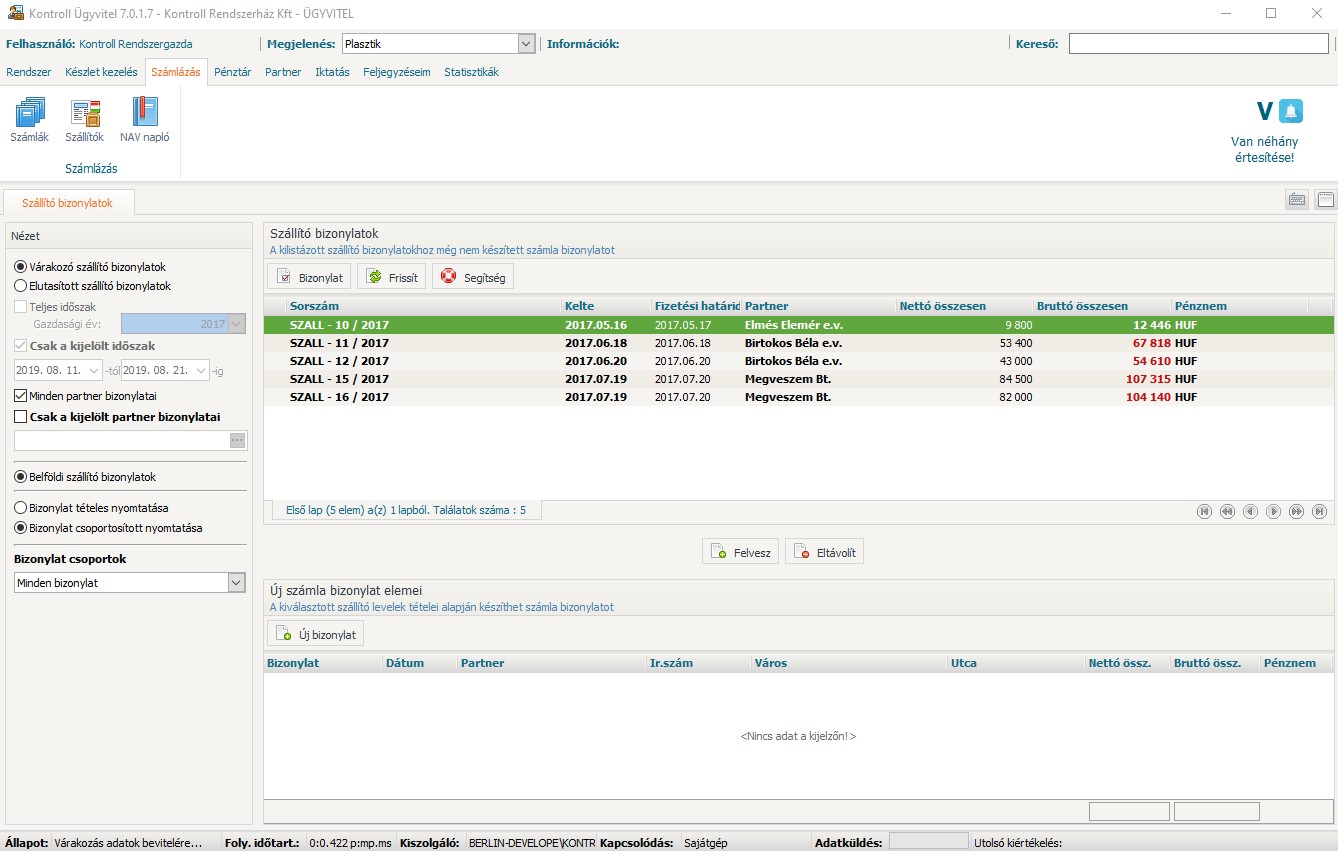This screenshot has width=1338, height=851.
Task: Open the Statisztikák menu tab
Action: tap(471, 72)
